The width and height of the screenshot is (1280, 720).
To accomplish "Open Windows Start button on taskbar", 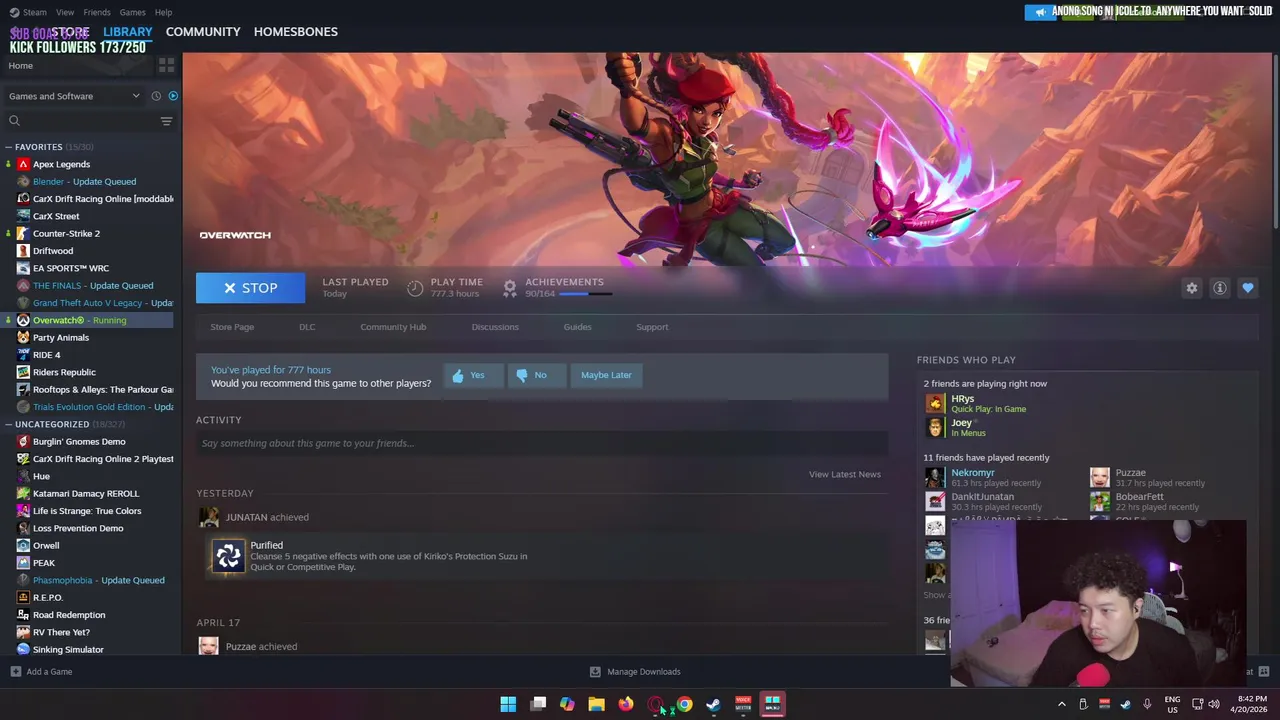I will [x=508, y=704].
